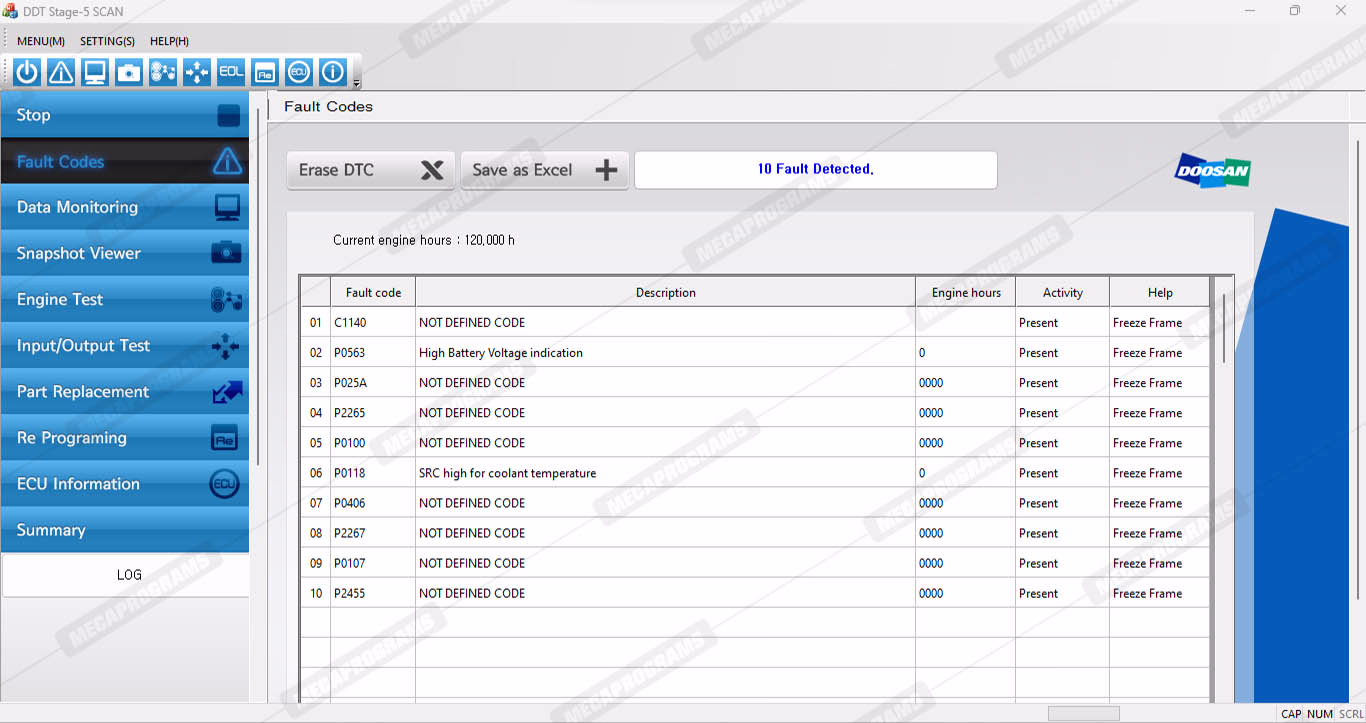
Task: Open the monitor icon in the toolbar
Action: [95, 72]
